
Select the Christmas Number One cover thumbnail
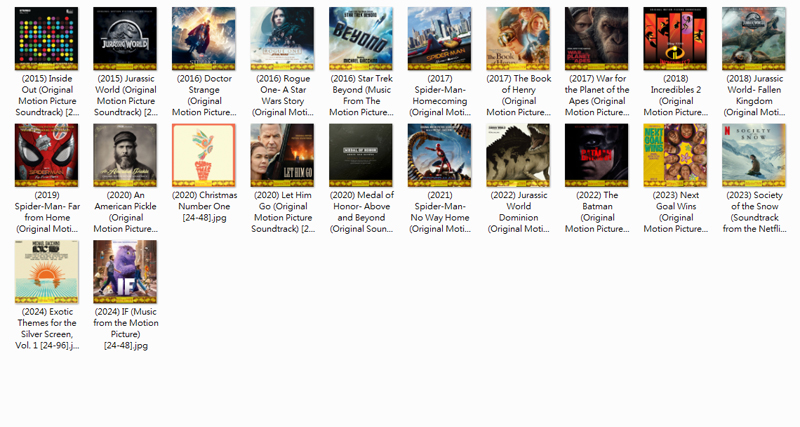(204, 155)
